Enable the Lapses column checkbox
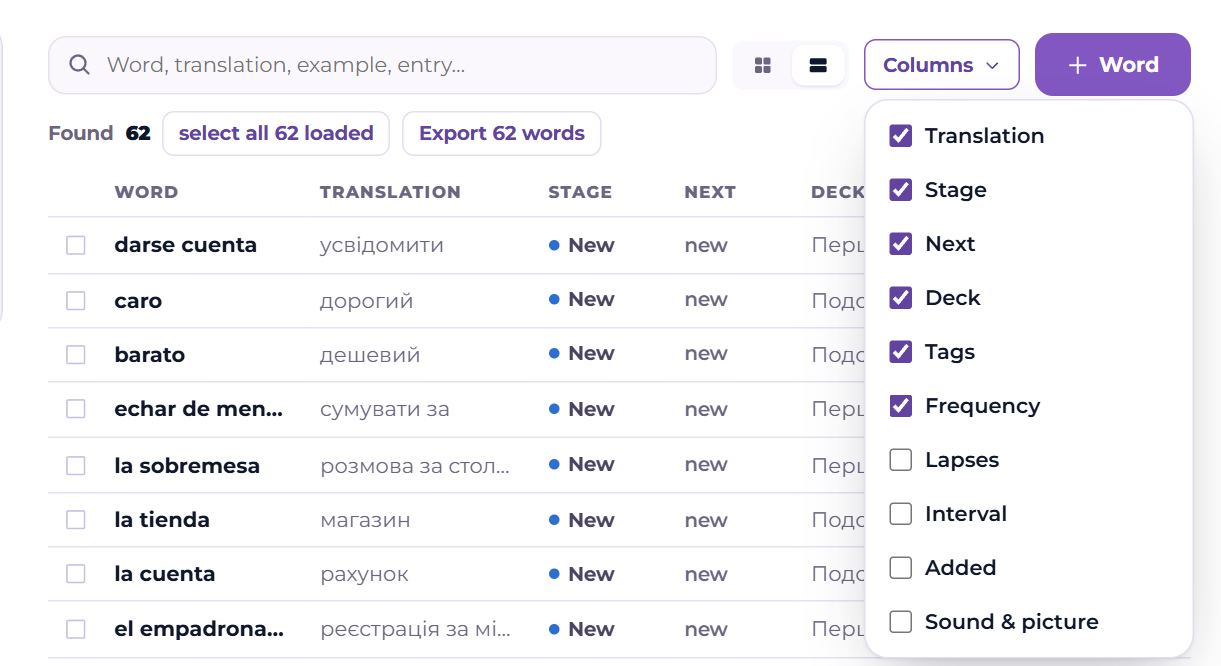Viewport: 1221px width, 666px height. coord(901,460)
